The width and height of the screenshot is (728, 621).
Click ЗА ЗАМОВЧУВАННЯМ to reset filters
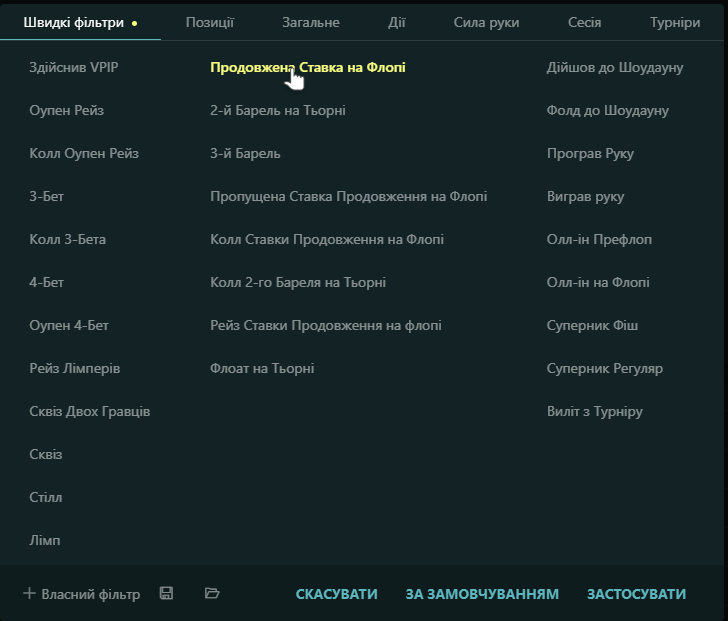pyautogui.click(x=482, y=594)
